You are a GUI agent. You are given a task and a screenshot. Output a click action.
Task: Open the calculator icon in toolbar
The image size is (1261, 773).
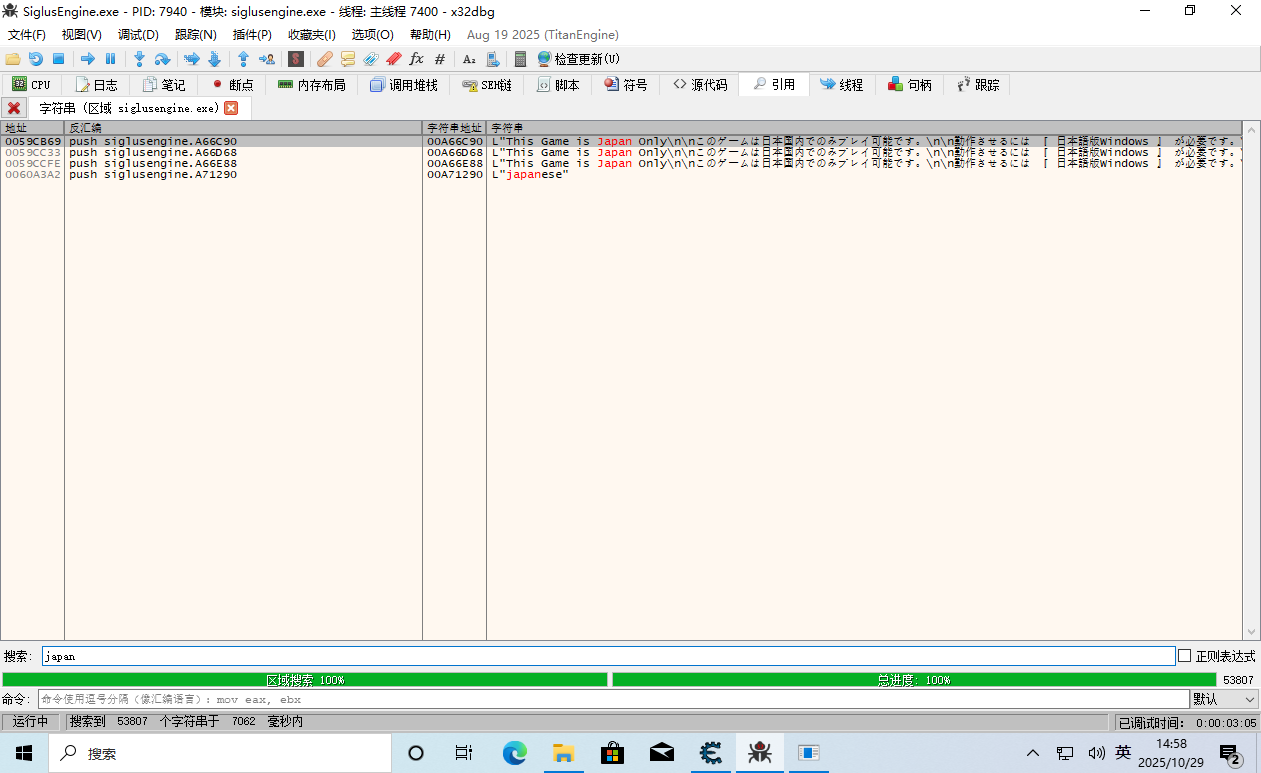click(x=520, y=59)
